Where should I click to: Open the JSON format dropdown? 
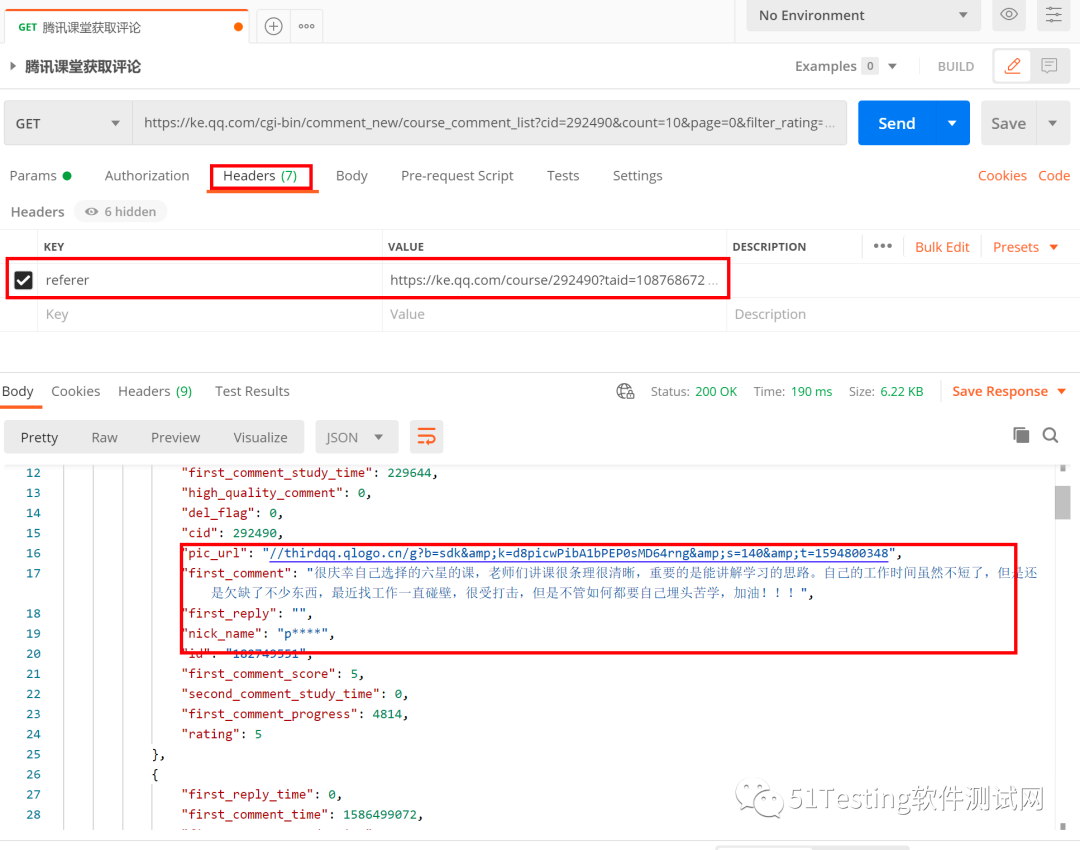355,437
